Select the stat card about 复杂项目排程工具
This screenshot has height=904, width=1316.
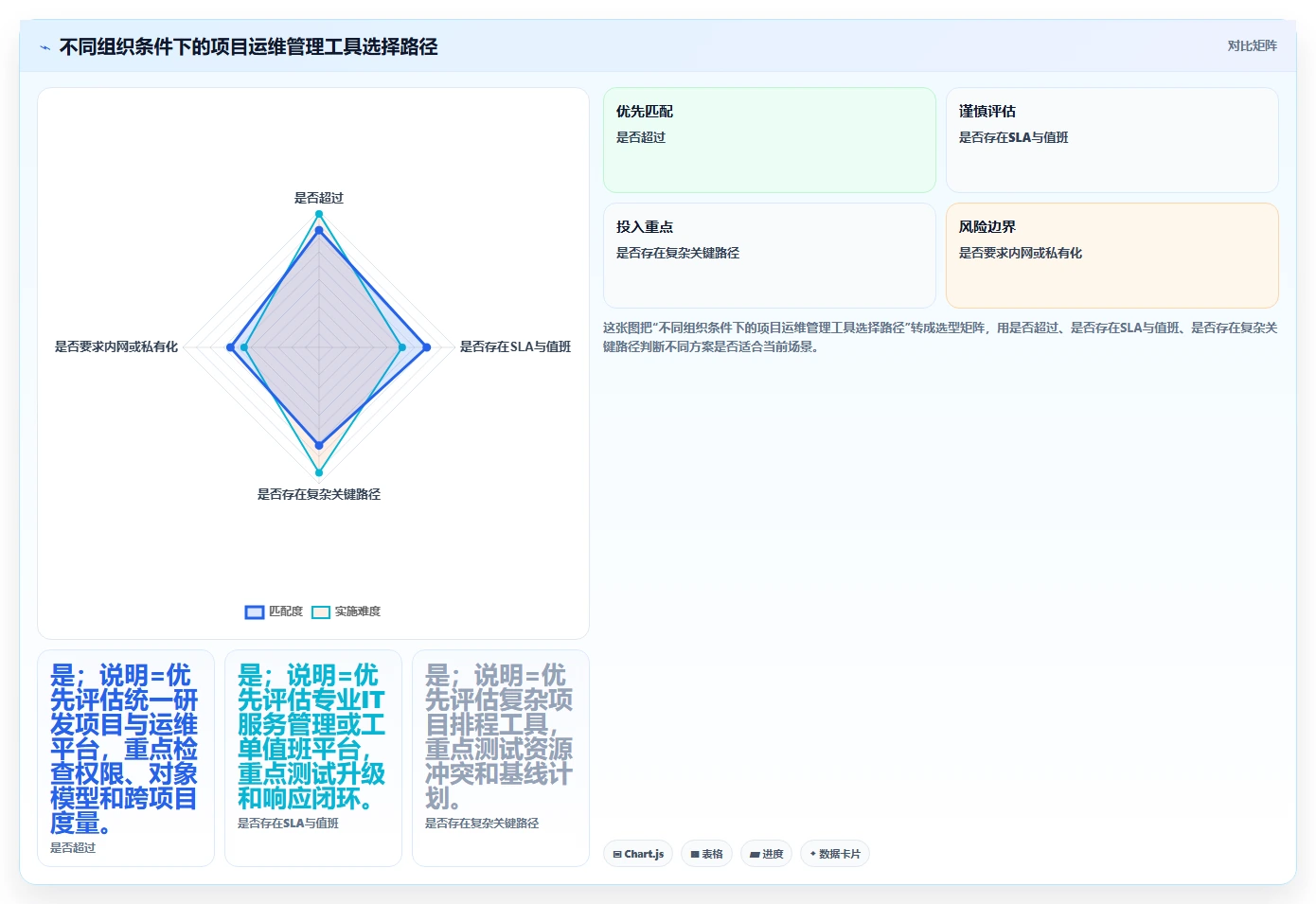pyautogui.click(x=501, y=758)
